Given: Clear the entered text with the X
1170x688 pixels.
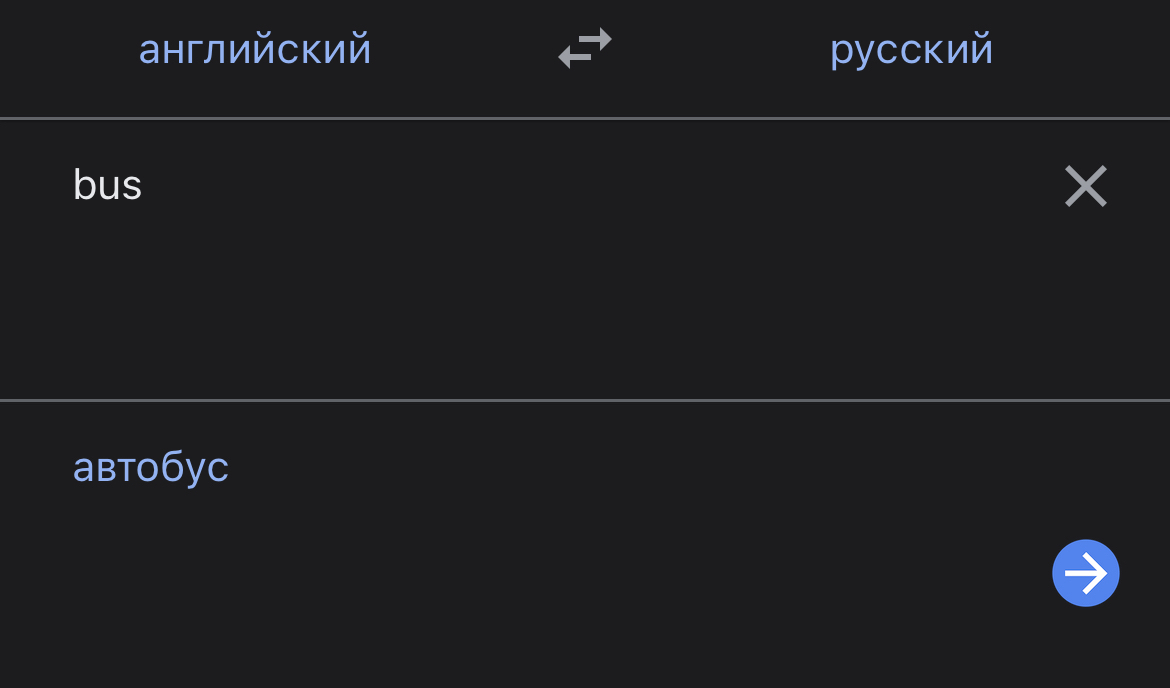Looking at the screenshot, I should point(1085,186).
